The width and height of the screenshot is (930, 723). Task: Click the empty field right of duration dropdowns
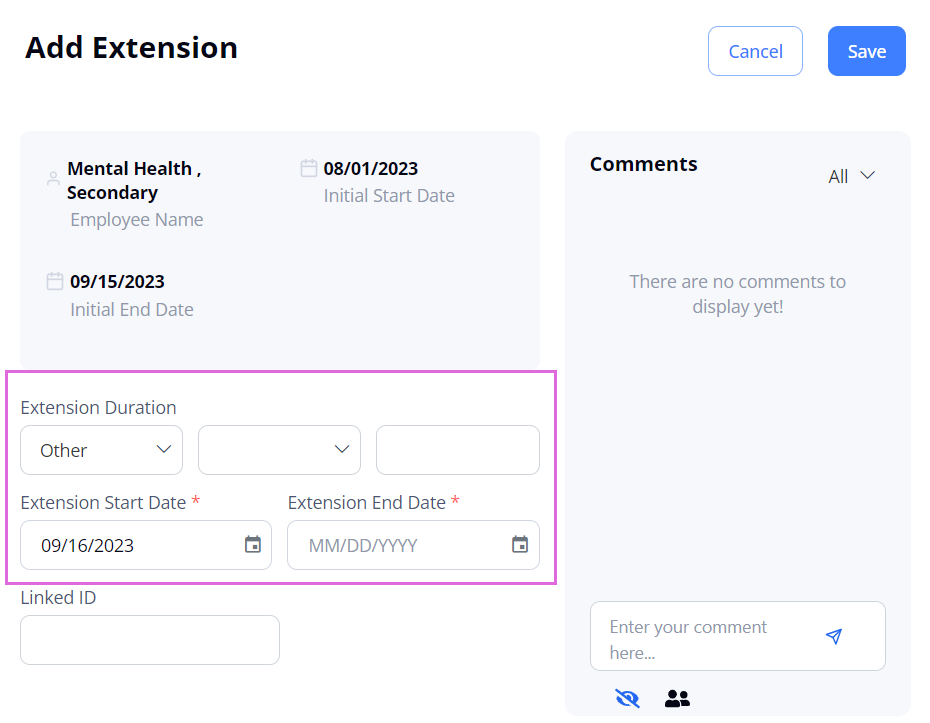point(457,450)
